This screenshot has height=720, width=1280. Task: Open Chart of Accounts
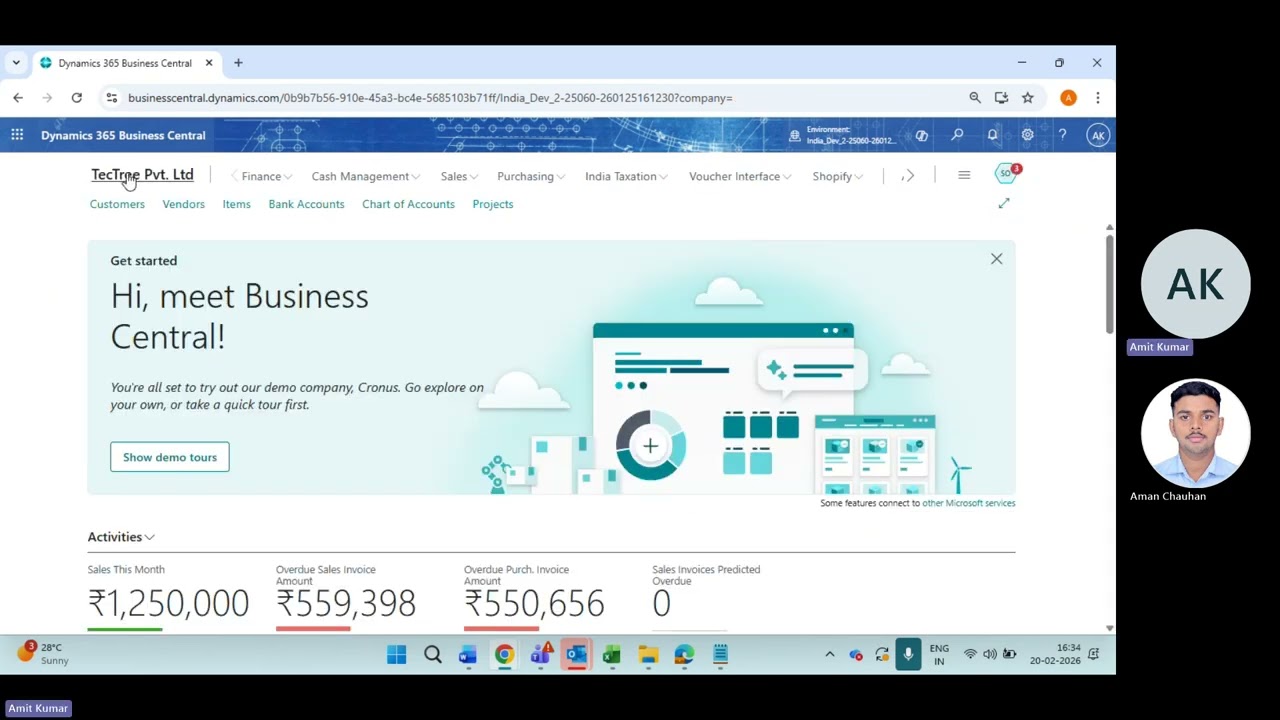[408, 204]
